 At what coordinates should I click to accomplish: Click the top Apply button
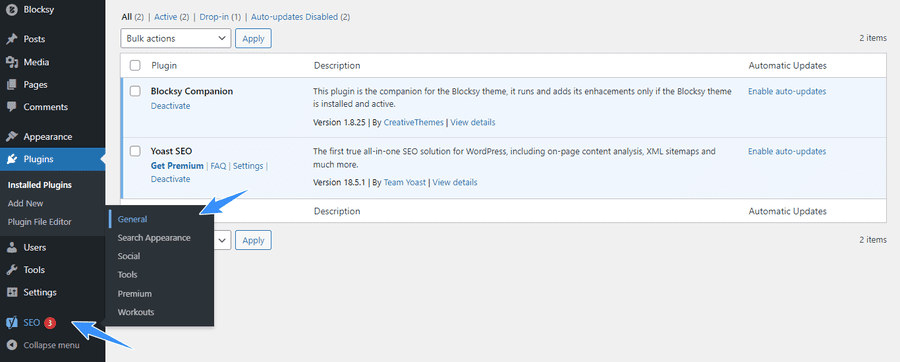pos(253,38)
